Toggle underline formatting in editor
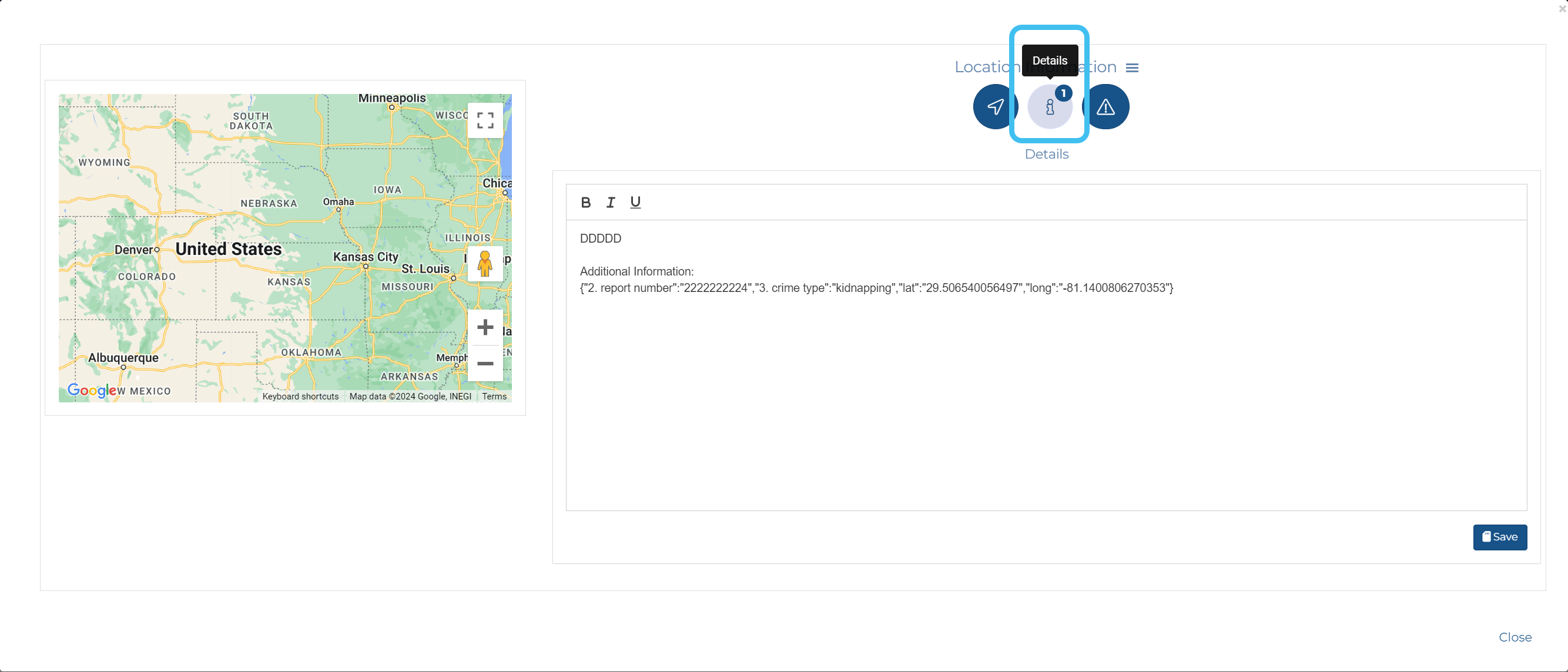 tap(635, 202)
